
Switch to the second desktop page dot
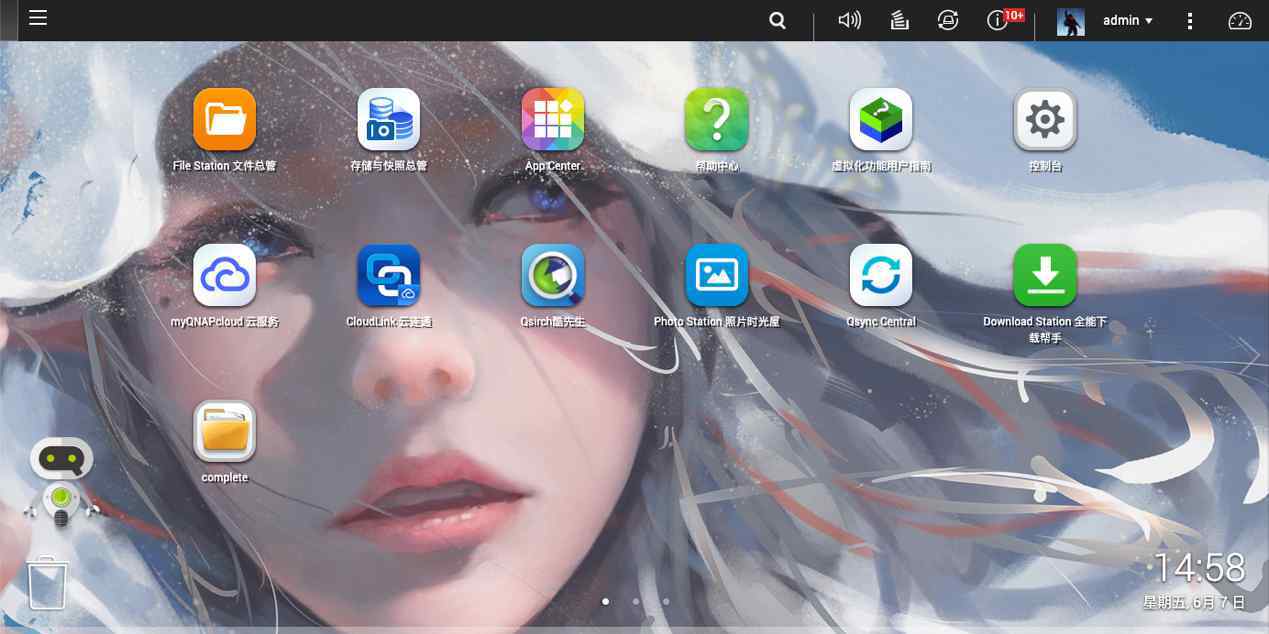click(636, 601)
